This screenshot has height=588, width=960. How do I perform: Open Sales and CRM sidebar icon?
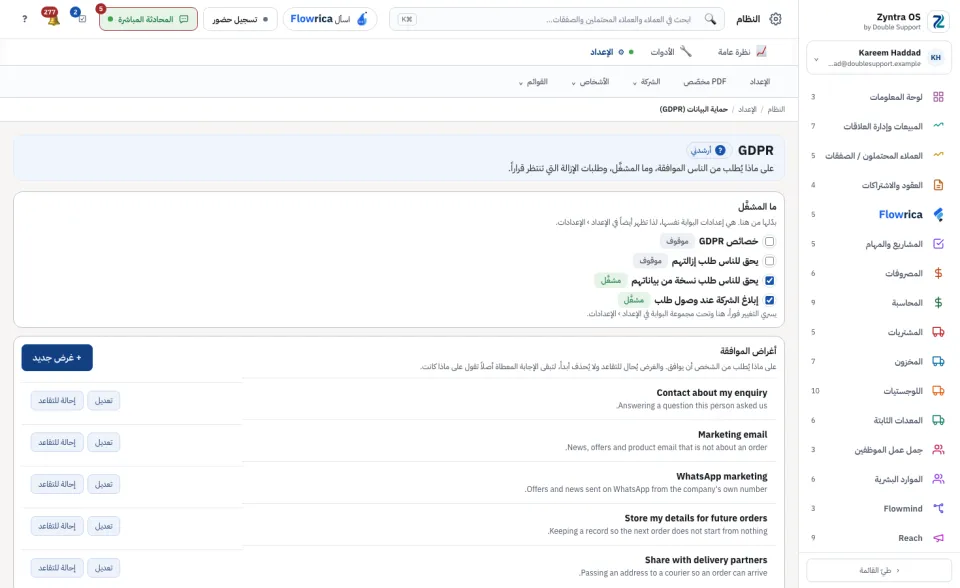(938, 126)
